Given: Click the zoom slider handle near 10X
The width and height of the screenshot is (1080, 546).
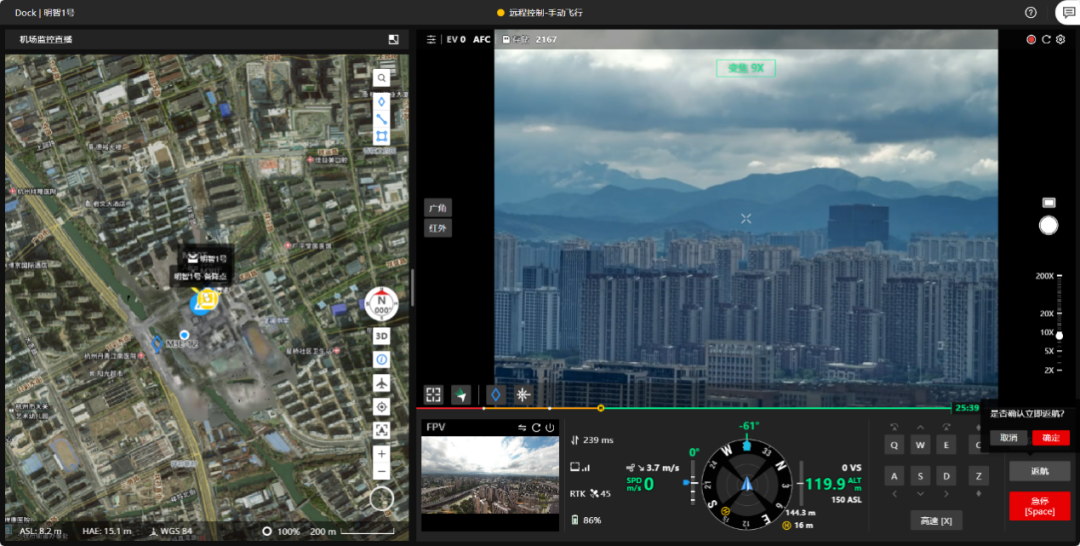Looking at the screenshot, I should pyautogui.click(x=1059, y=335).
